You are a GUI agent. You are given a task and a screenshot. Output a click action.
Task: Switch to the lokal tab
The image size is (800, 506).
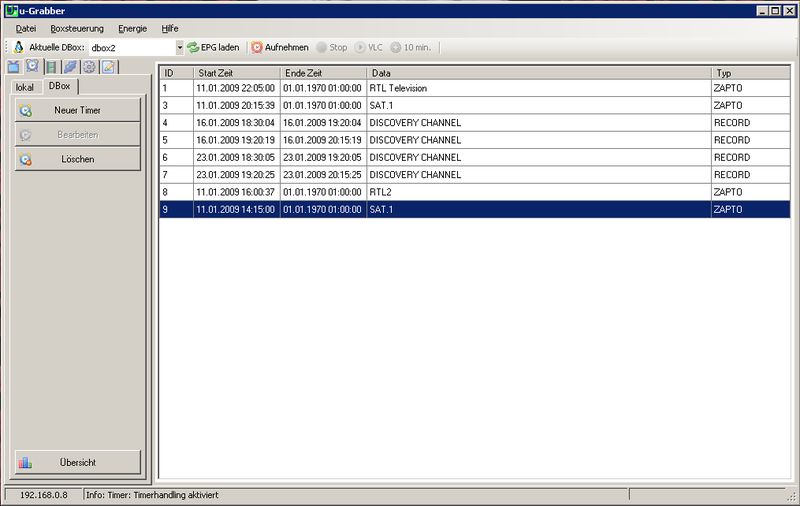(x=25, y=87)
